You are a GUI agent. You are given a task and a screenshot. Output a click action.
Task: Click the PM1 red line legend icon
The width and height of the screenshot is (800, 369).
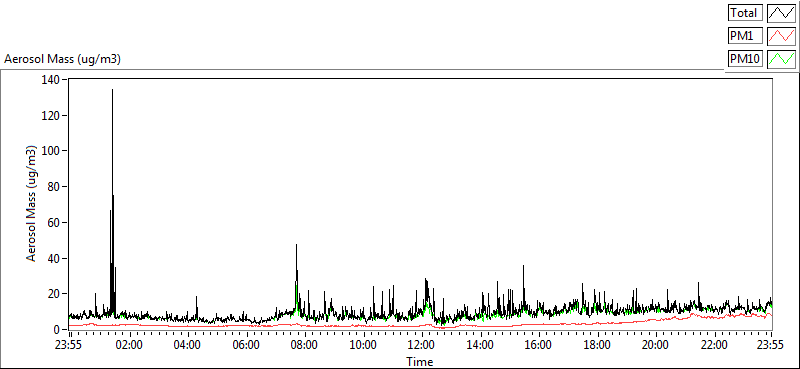pos(781,36)
